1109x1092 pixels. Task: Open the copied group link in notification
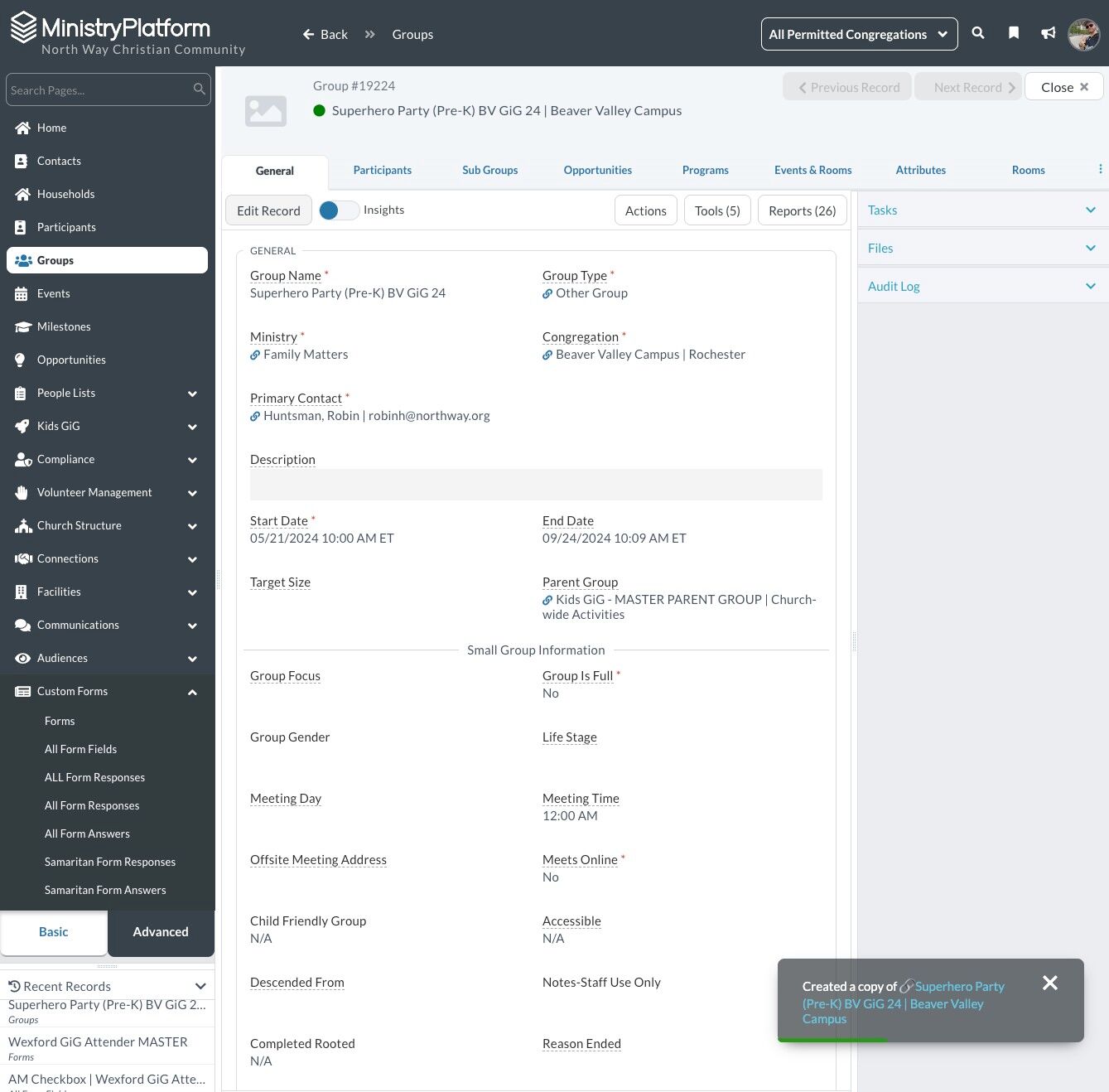904,1003
